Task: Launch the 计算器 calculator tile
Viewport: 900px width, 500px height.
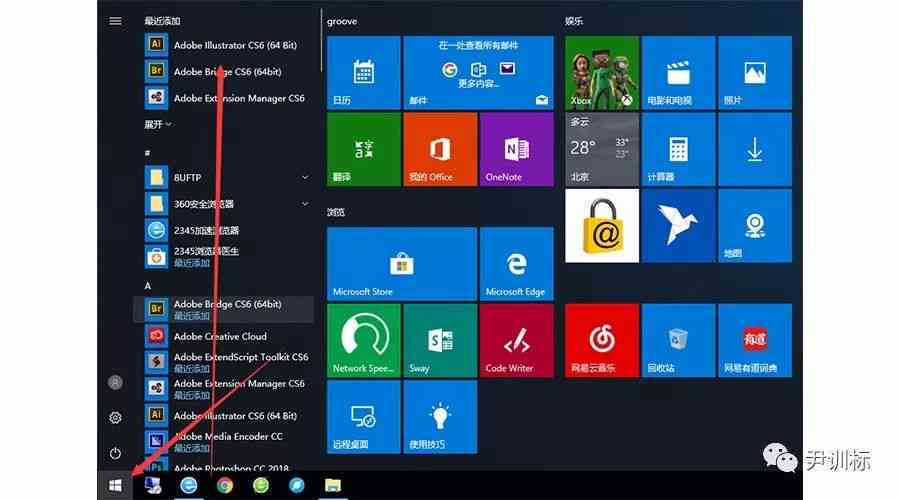Action: pos(678,149)
